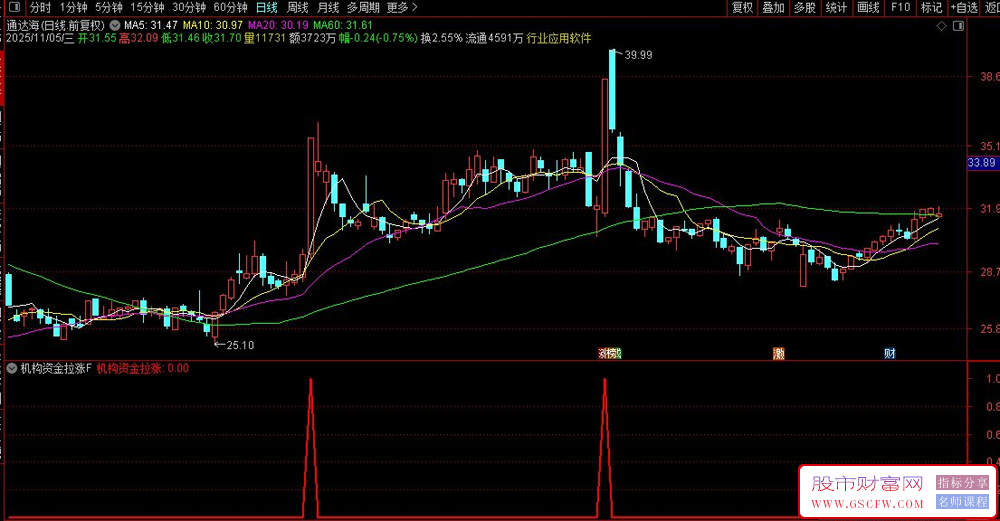Click the diamond icon at chart top right
Image resolution: width=1000 pixels, height=521 pixels.
pyautogui.click(x=941, y=26)
